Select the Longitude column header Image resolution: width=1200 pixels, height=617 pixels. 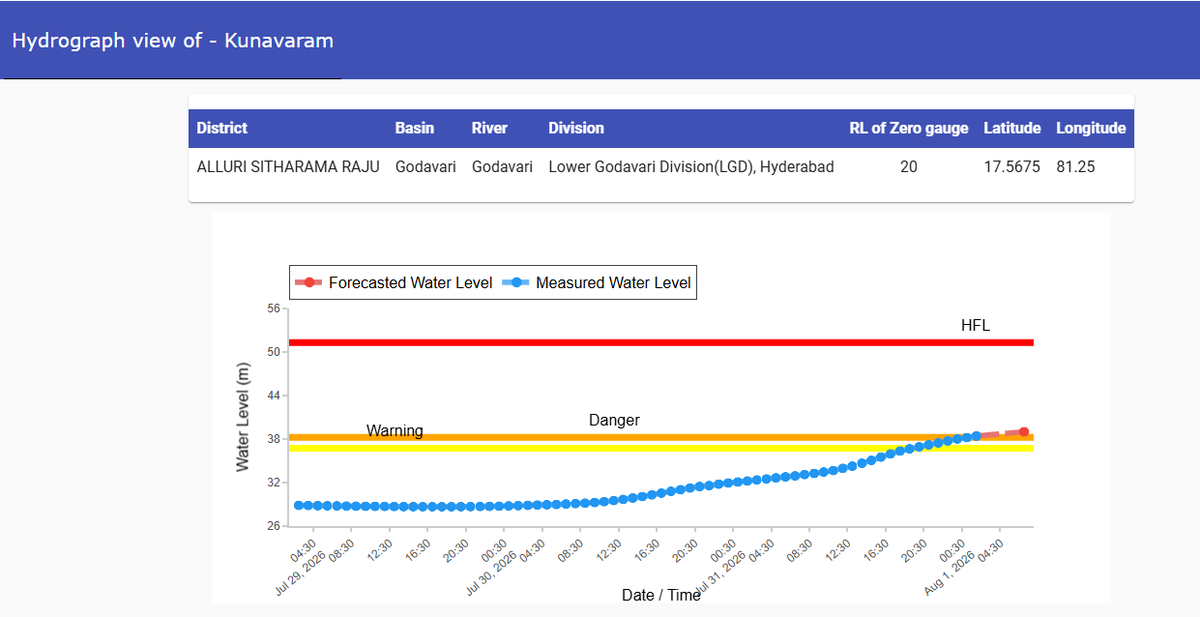(x=1091, y=128)
